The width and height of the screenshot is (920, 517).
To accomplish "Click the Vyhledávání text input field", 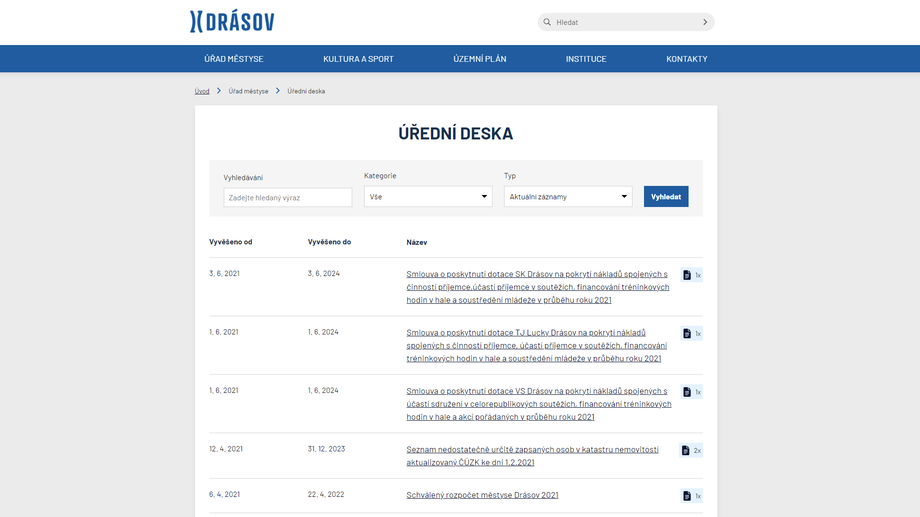I will tap(288, 198).
